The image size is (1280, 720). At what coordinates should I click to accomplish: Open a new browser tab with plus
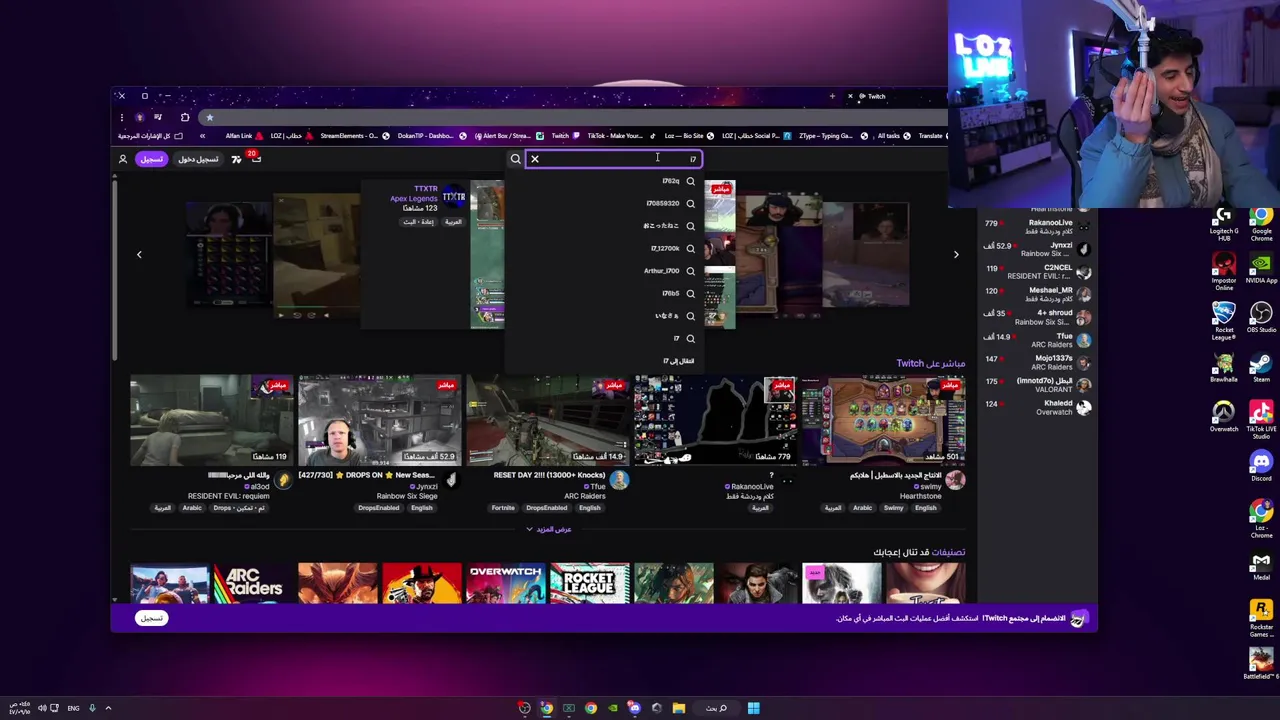(832, 96)
